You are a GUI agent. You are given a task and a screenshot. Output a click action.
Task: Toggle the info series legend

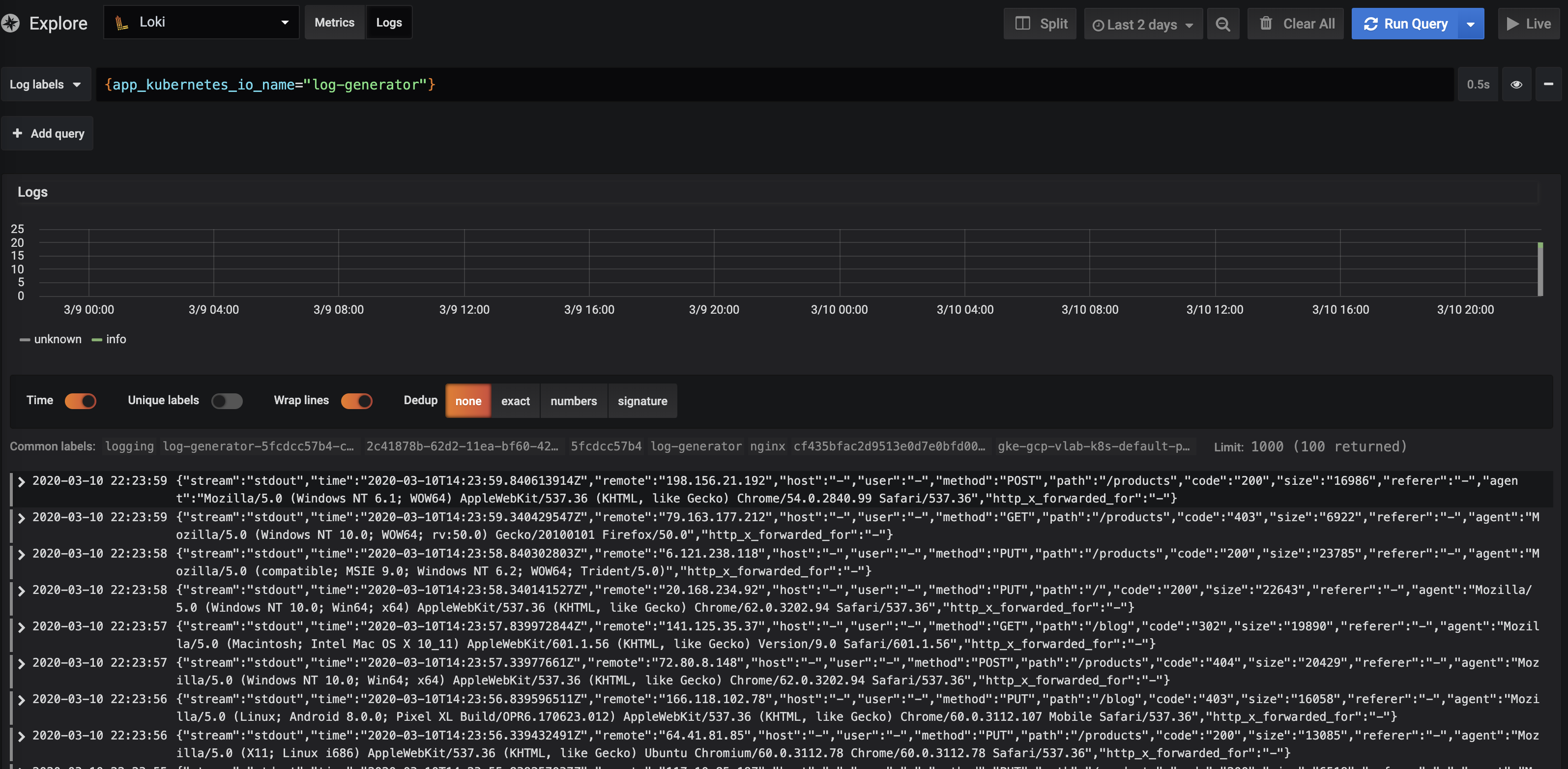coord(109,339)
